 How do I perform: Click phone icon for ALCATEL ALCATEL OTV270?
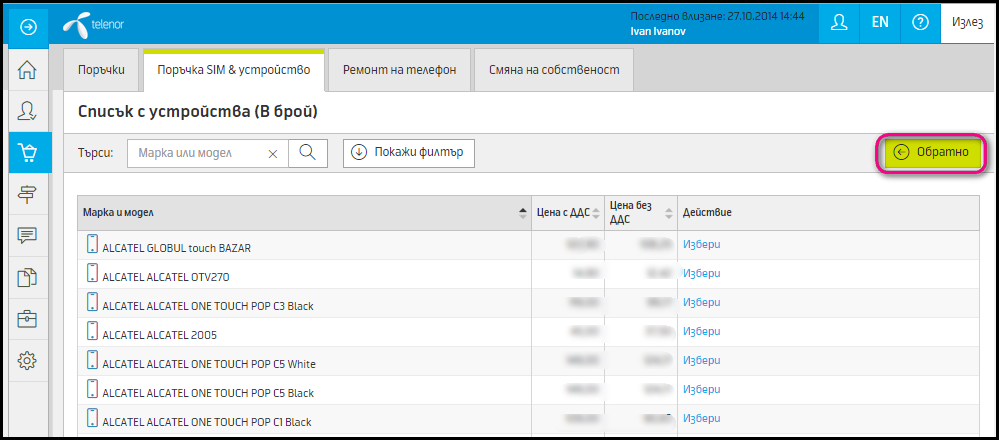tap(92, 274)
